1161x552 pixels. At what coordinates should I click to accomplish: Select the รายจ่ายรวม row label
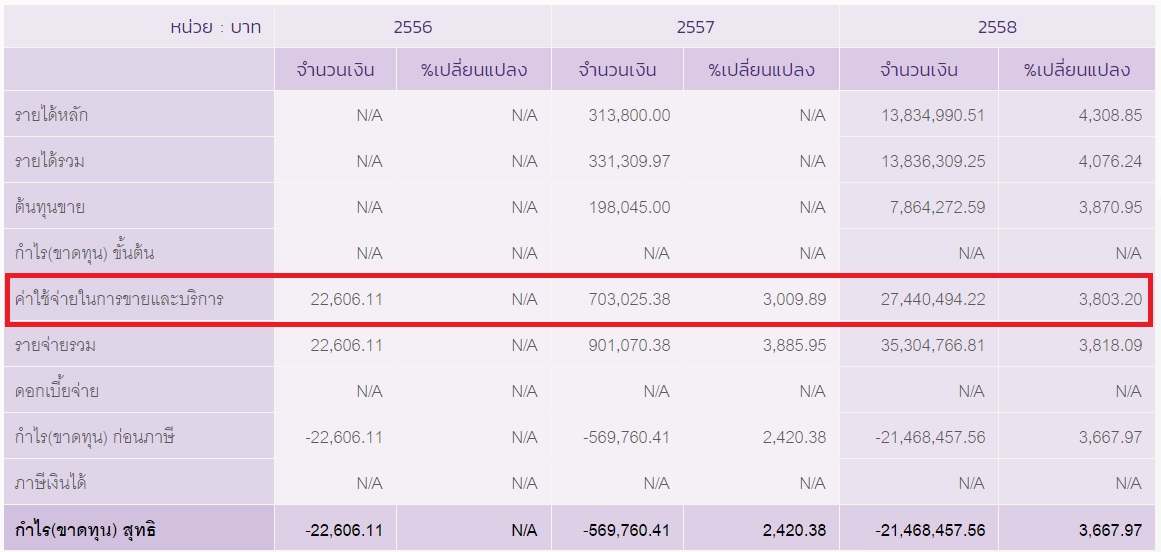coord(55,345)
